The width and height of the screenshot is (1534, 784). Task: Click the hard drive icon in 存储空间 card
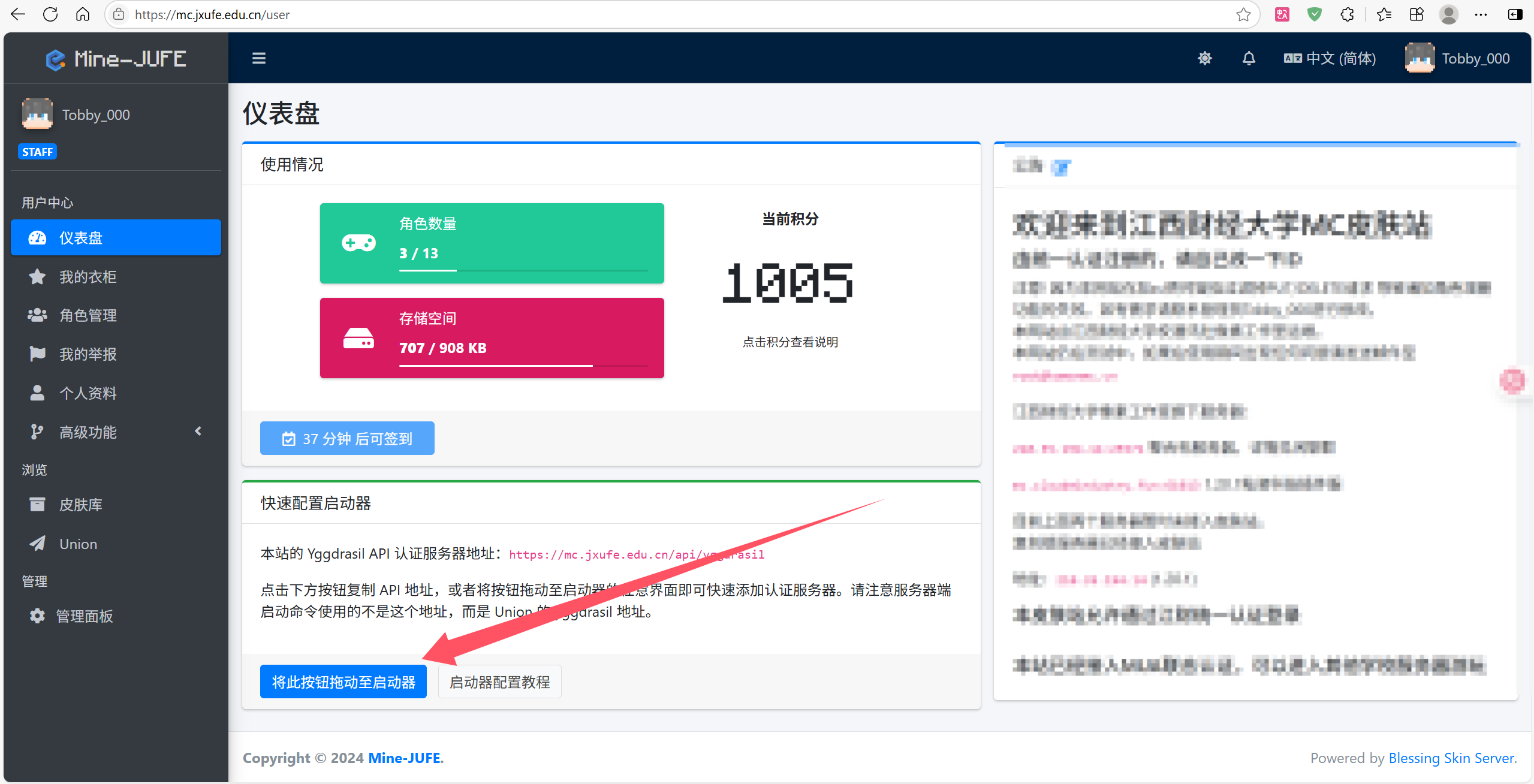click(358, 338)
